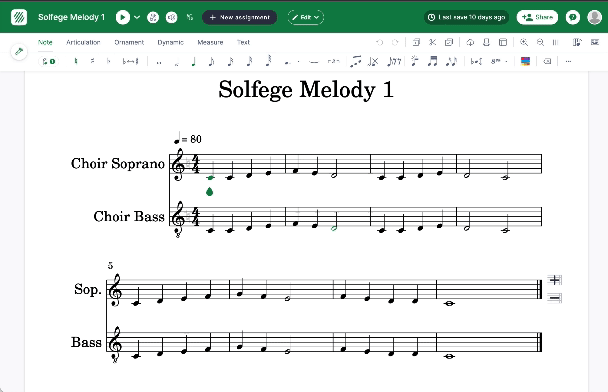Expand playback options chevron next to play

coord(137,17)
